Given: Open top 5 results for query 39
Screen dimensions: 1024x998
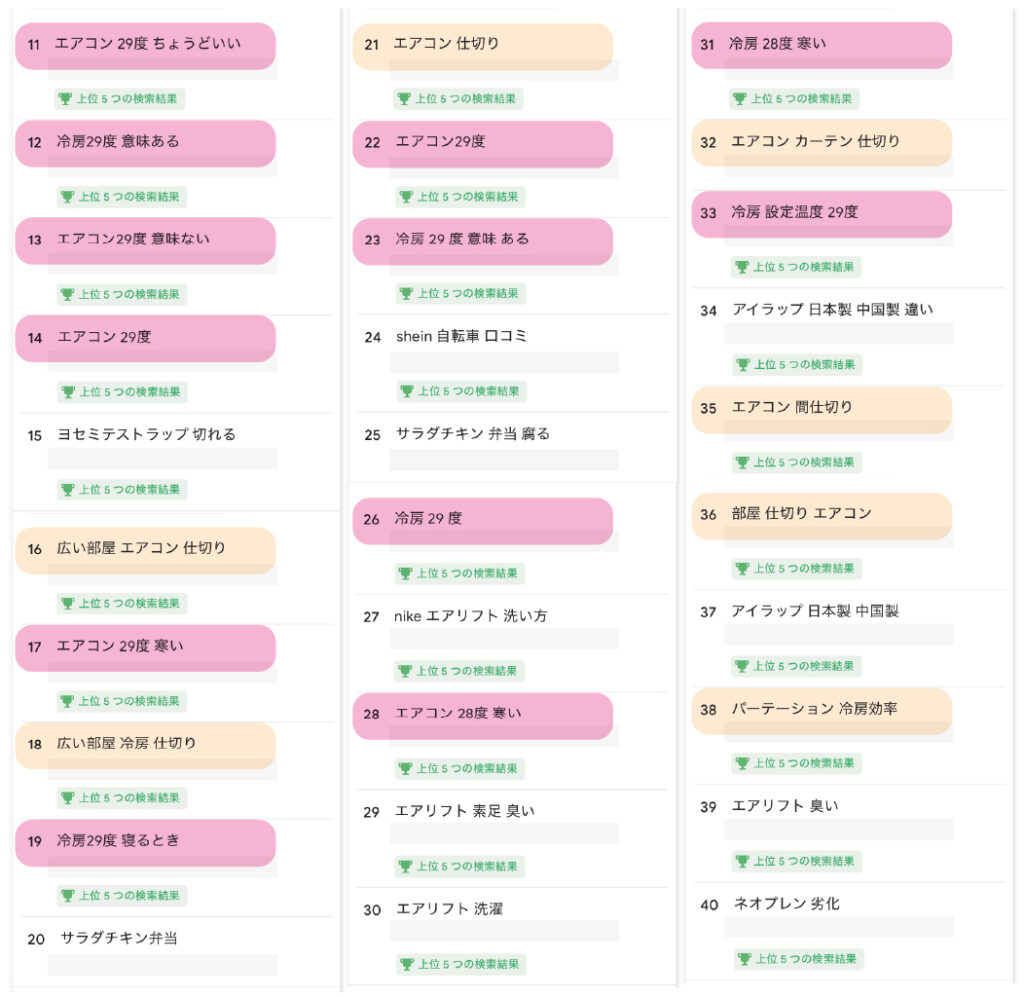Looking at the screenshot, I should pos(797,861).
